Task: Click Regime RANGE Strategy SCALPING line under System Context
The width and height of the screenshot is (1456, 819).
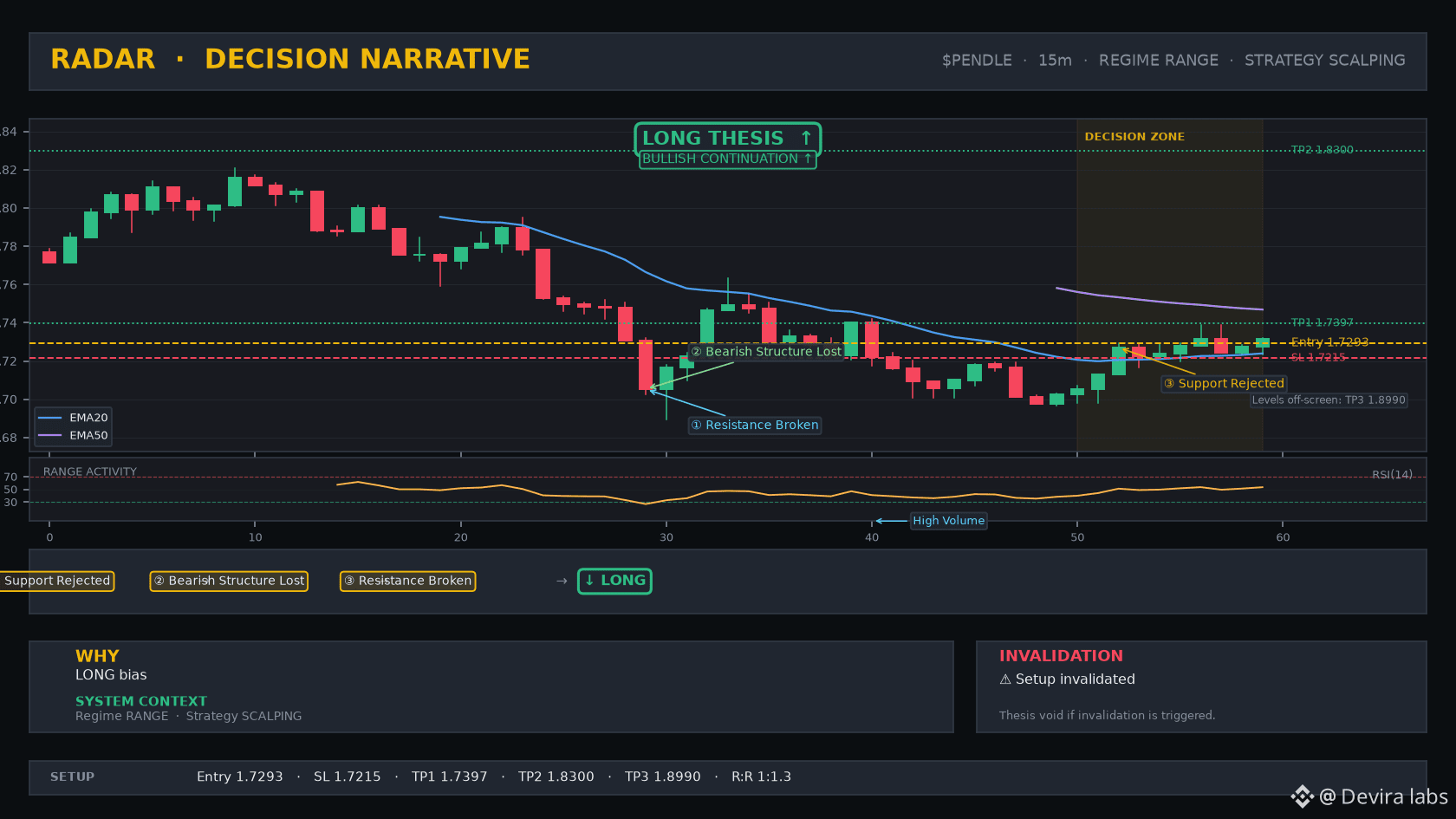Action: pyautogui.click(x=188, y=716)
